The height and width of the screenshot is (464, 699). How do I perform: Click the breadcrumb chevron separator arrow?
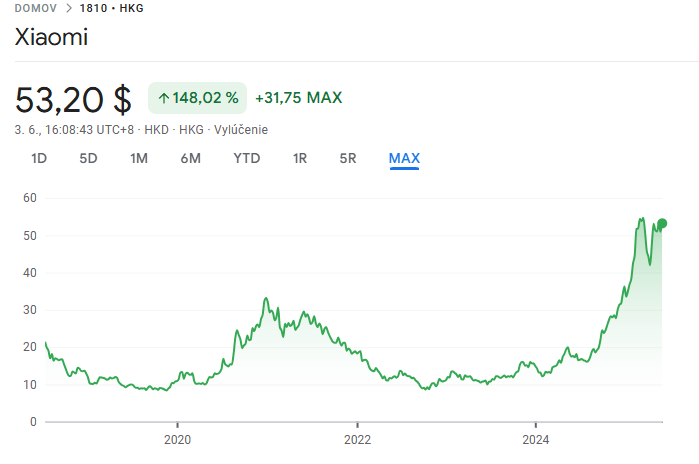tap(69, 8)
